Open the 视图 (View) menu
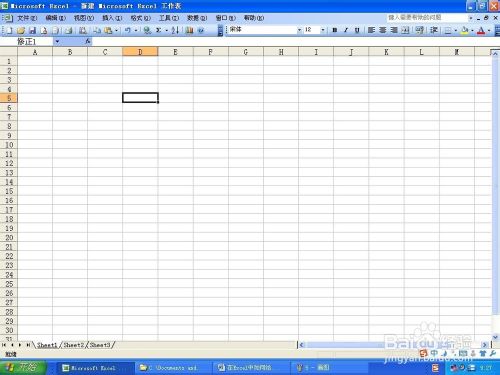Screen dimensions: 500x375 pyautogui.click(x=84, y=18)
